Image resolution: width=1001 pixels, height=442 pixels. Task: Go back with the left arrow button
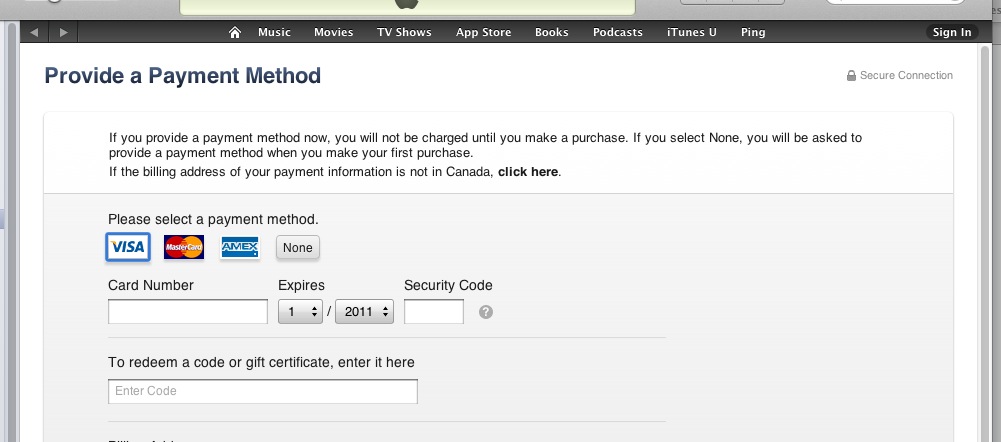(x=34, y=32)
